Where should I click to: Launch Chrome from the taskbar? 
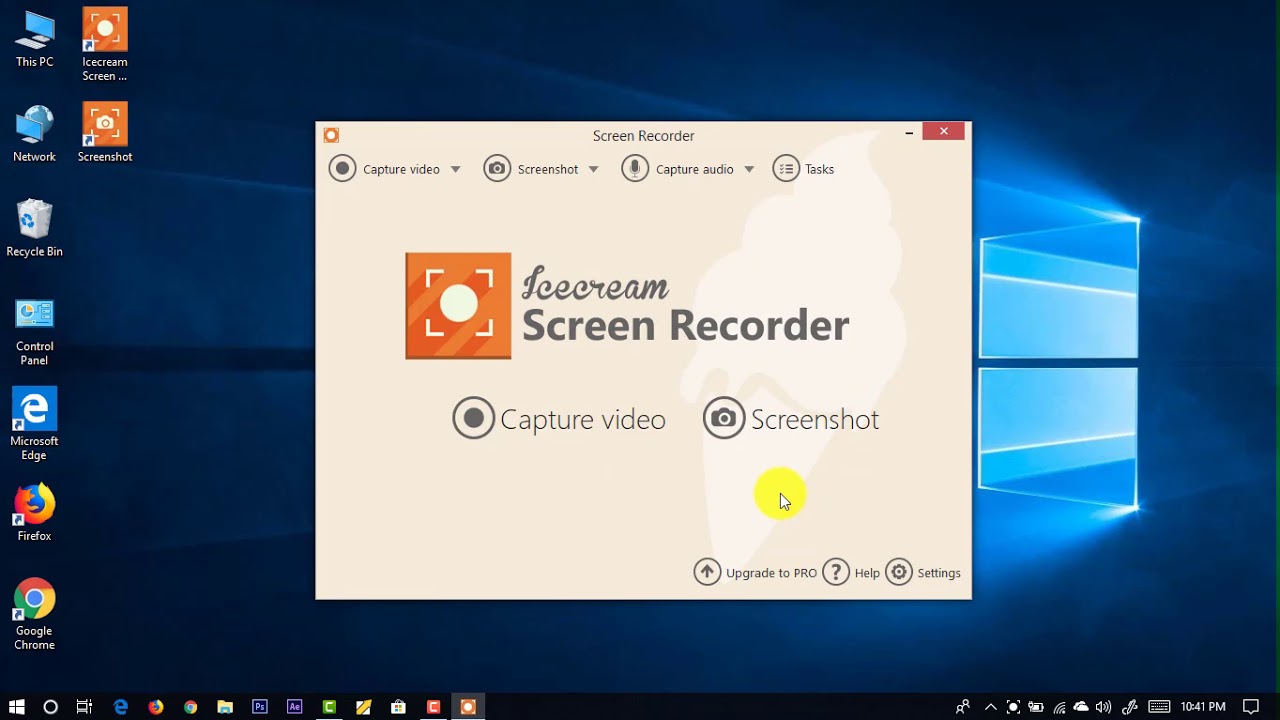coord(190,706)
